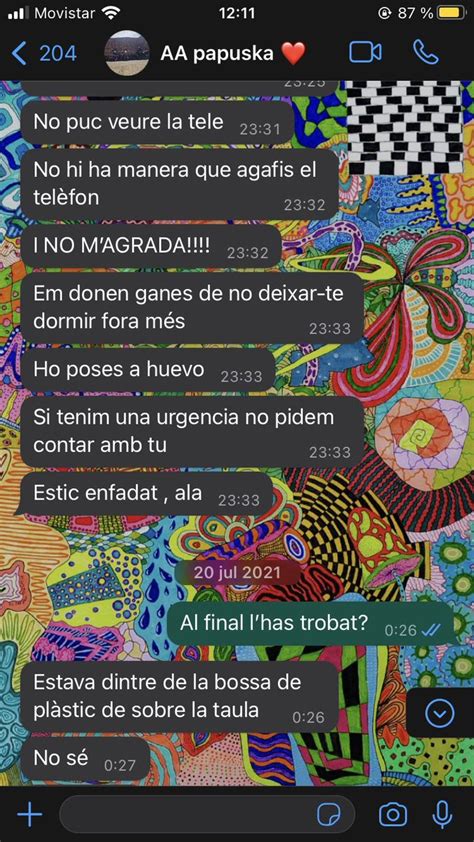Jump to latest messages with down-arrow button
This screenshot has height=842, width=474.
tap(440, 713)
